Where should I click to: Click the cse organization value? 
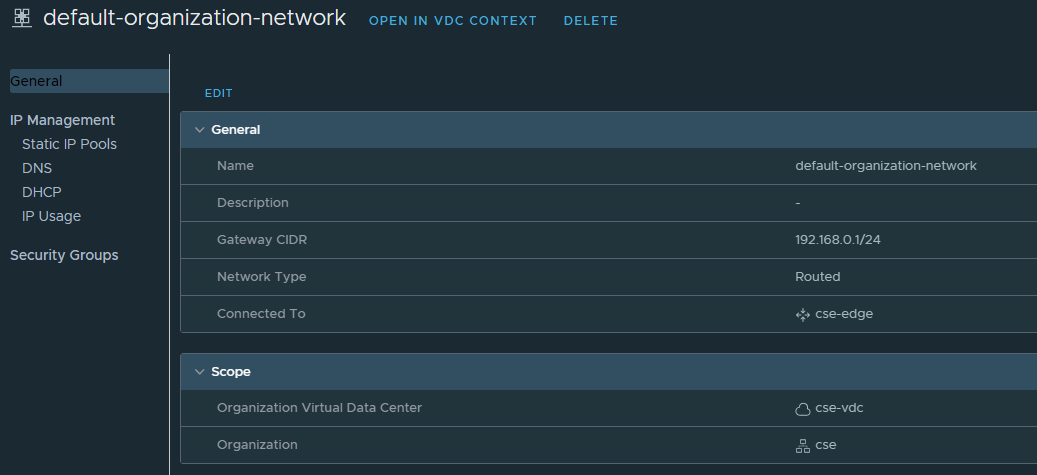point(826,445)
